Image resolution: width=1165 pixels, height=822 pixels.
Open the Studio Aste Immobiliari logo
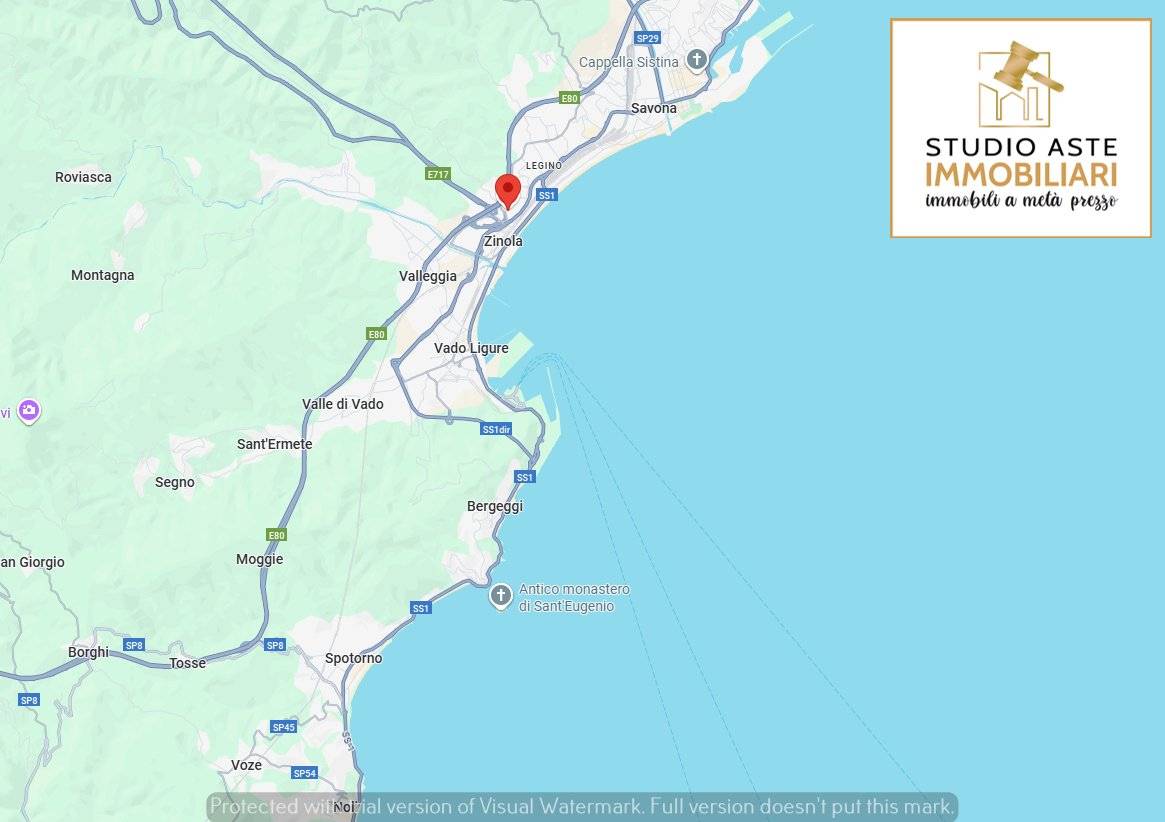pyautogui.click(x=1021, y=129)
